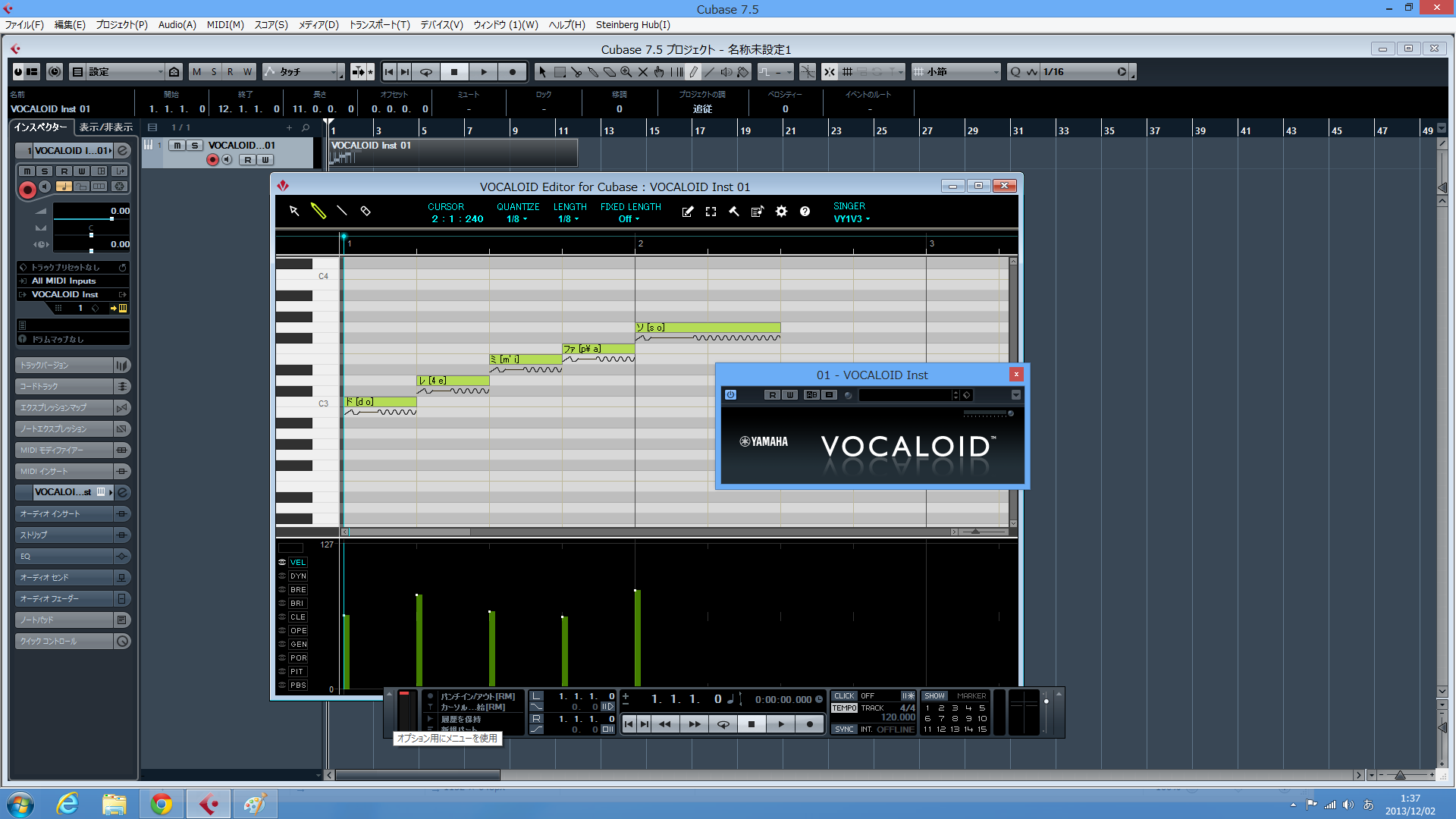Select Cubase glue tube tool

coord(593,72)
